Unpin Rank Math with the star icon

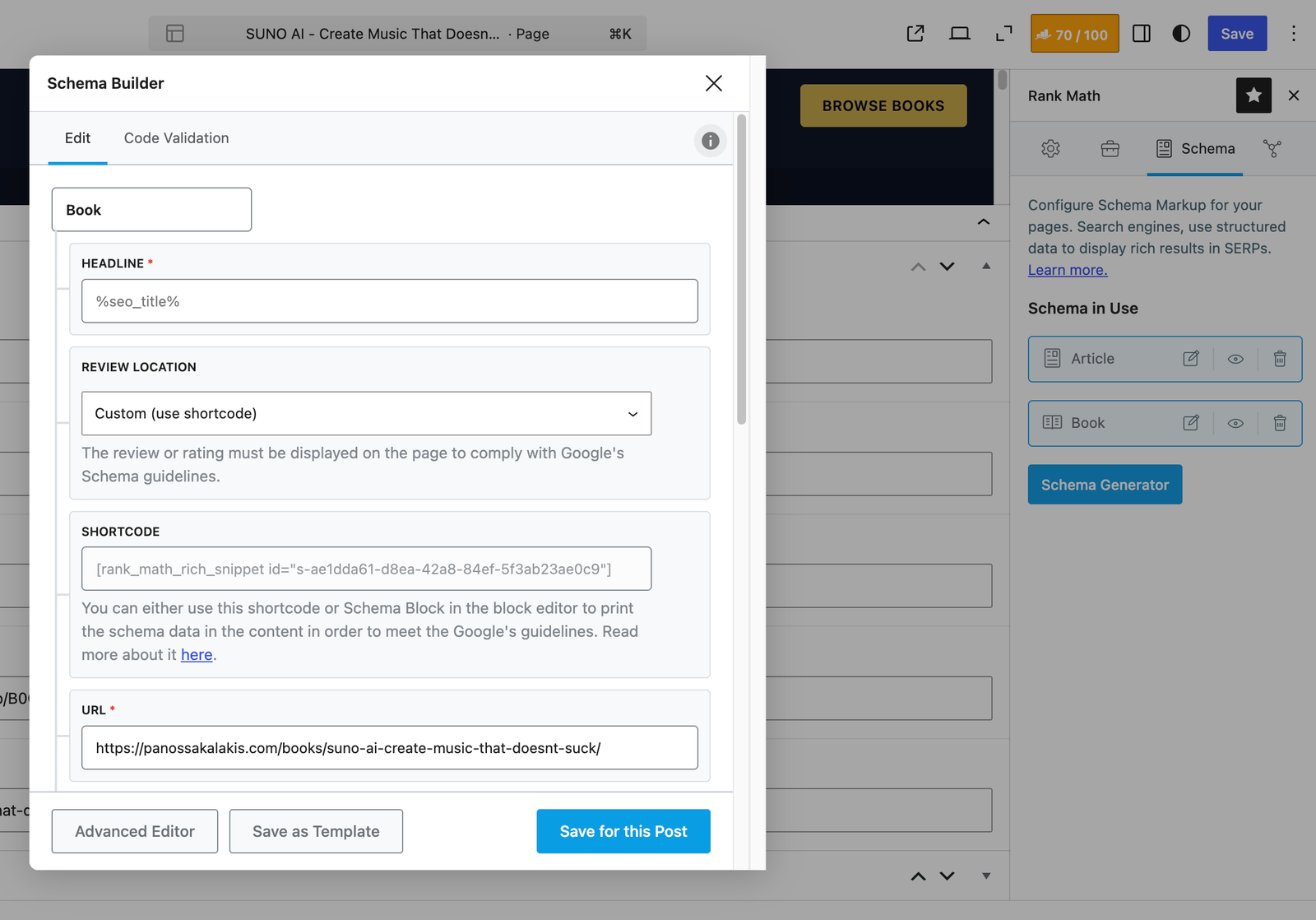(1253, 95)
